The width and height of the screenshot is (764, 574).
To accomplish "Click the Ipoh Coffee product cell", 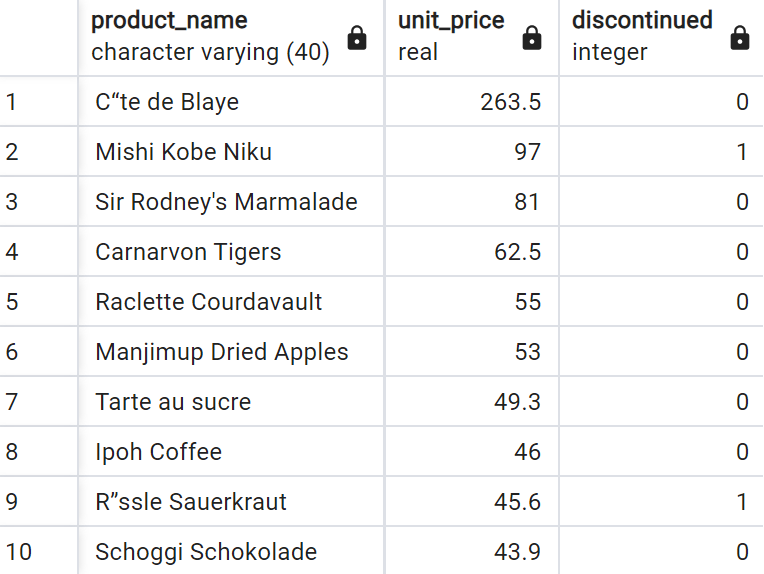I will (231, 451).
